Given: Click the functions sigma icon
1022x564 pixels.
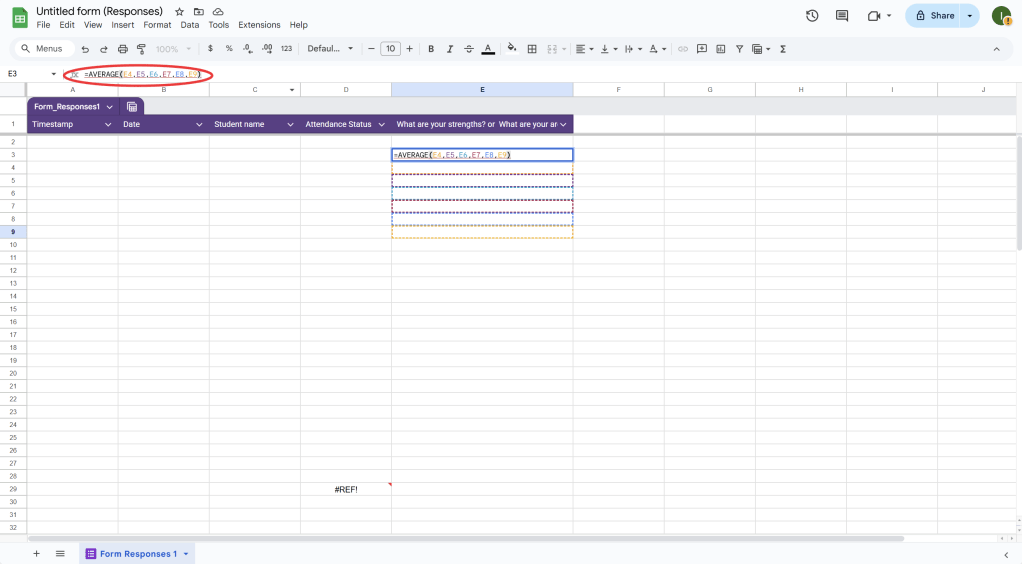Looking at the screenshot, I should [x=782, y=48].
